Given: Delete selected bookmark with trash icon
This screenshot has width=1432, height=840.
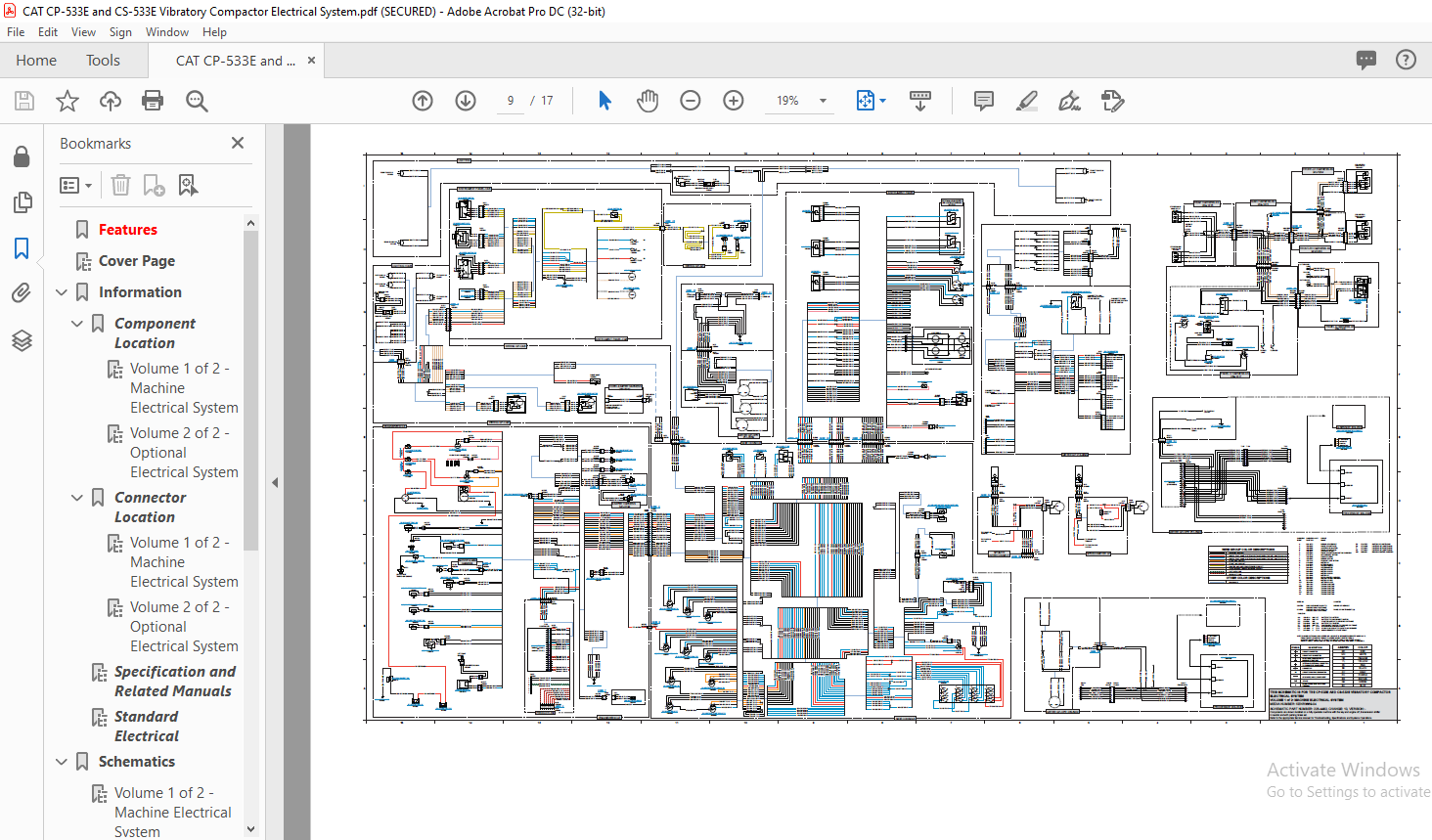Looking at the screenshot, I should click(x=120, y=185).
